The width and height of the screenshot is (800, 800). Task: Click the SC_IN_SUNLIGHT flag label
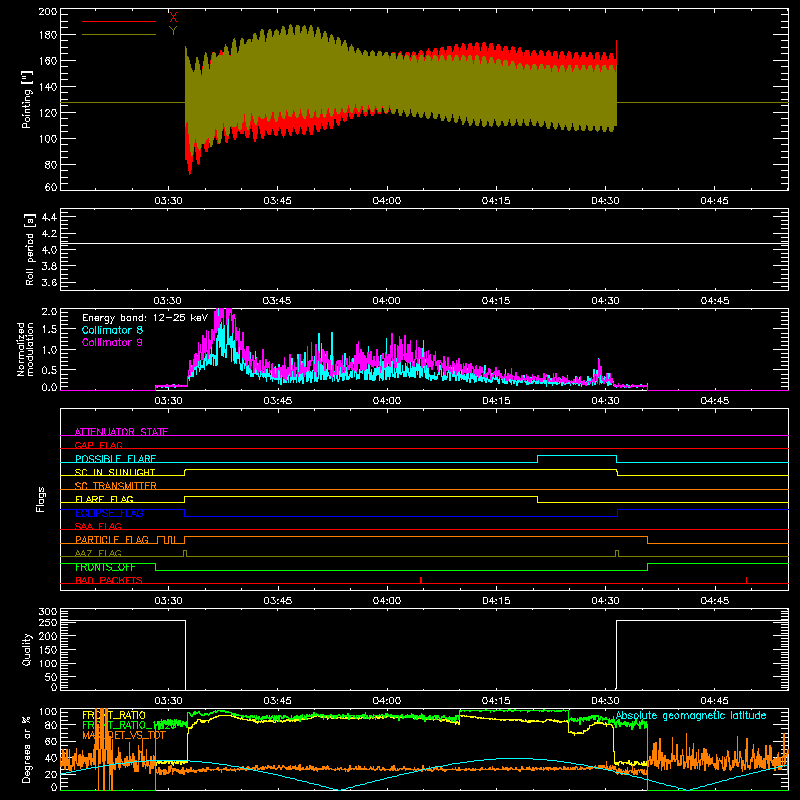click(115, 472)
